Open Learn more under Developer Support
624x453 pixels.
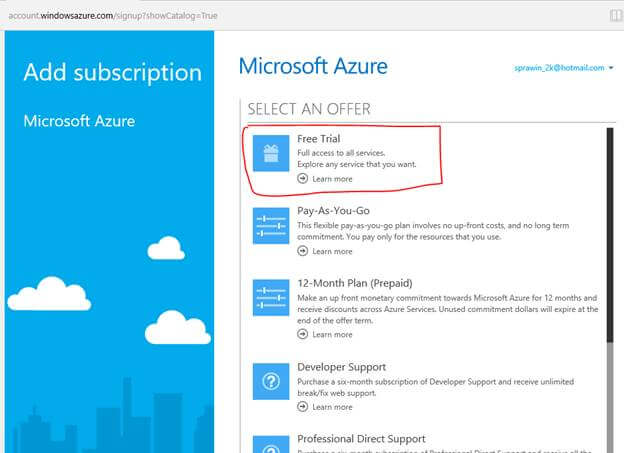tap(332, 407)
